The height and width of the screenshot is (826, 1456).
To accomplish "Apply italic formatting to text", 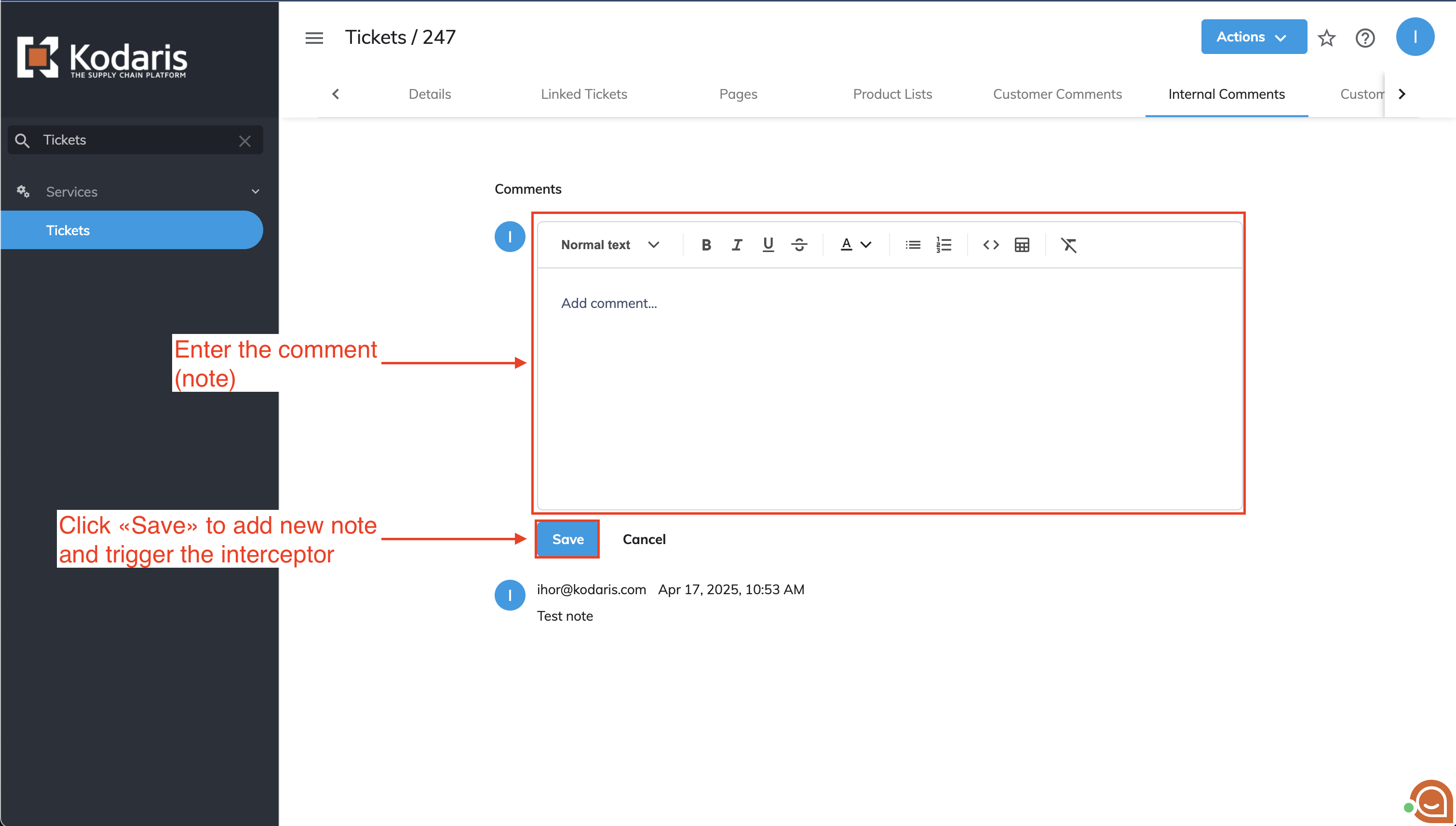I will pyautogui.click(x=737, y=245).
